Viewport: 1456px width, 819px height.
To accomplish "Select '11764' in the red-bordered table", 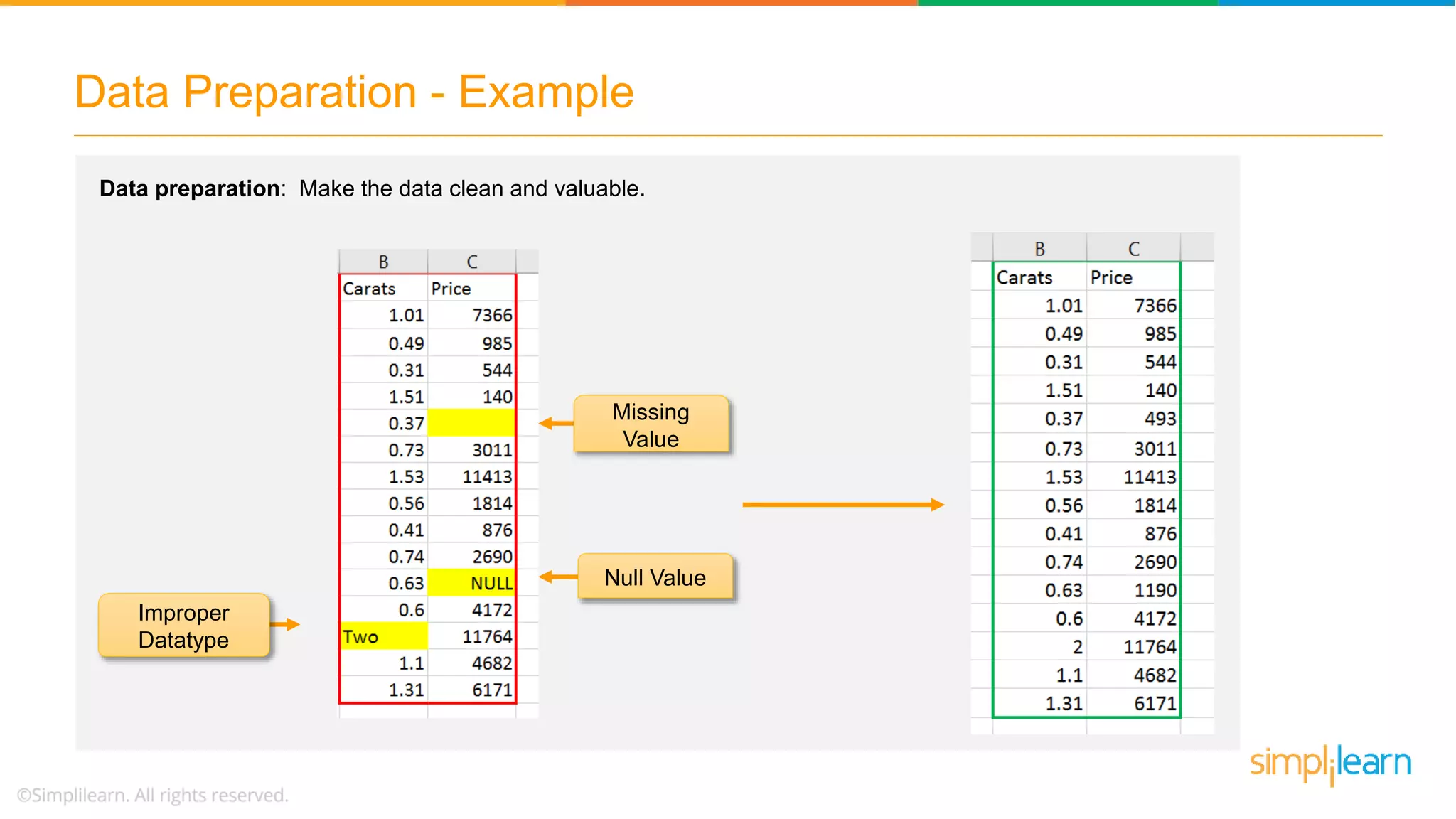I will coord(471,636).
